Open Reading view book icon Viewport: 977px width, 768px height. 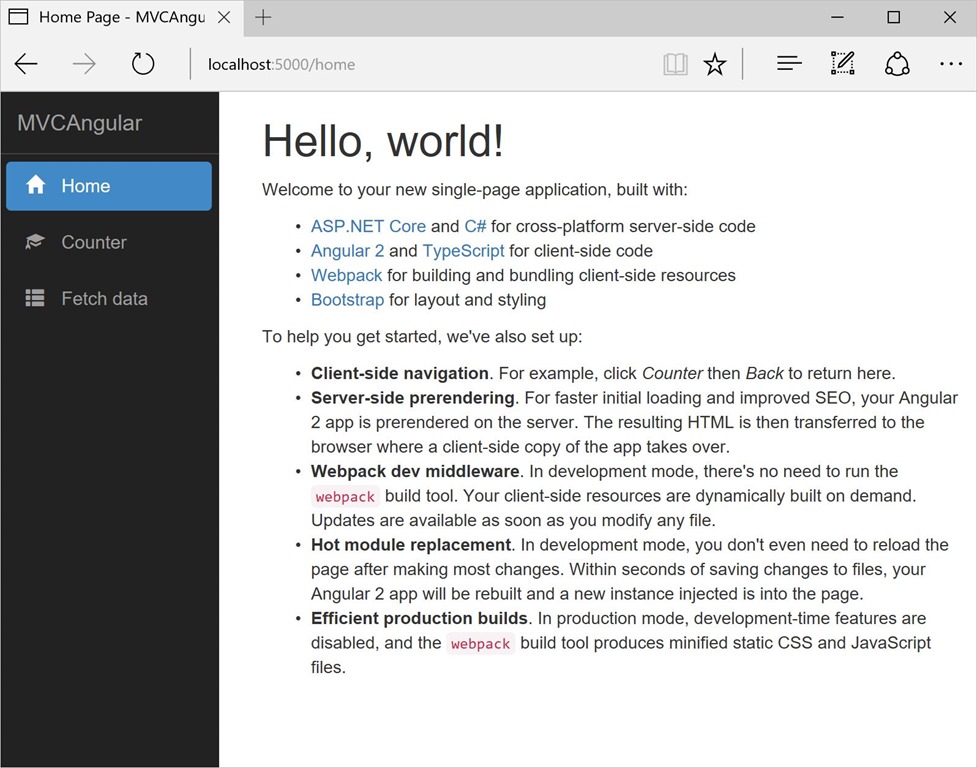click(x=675, y=64)
